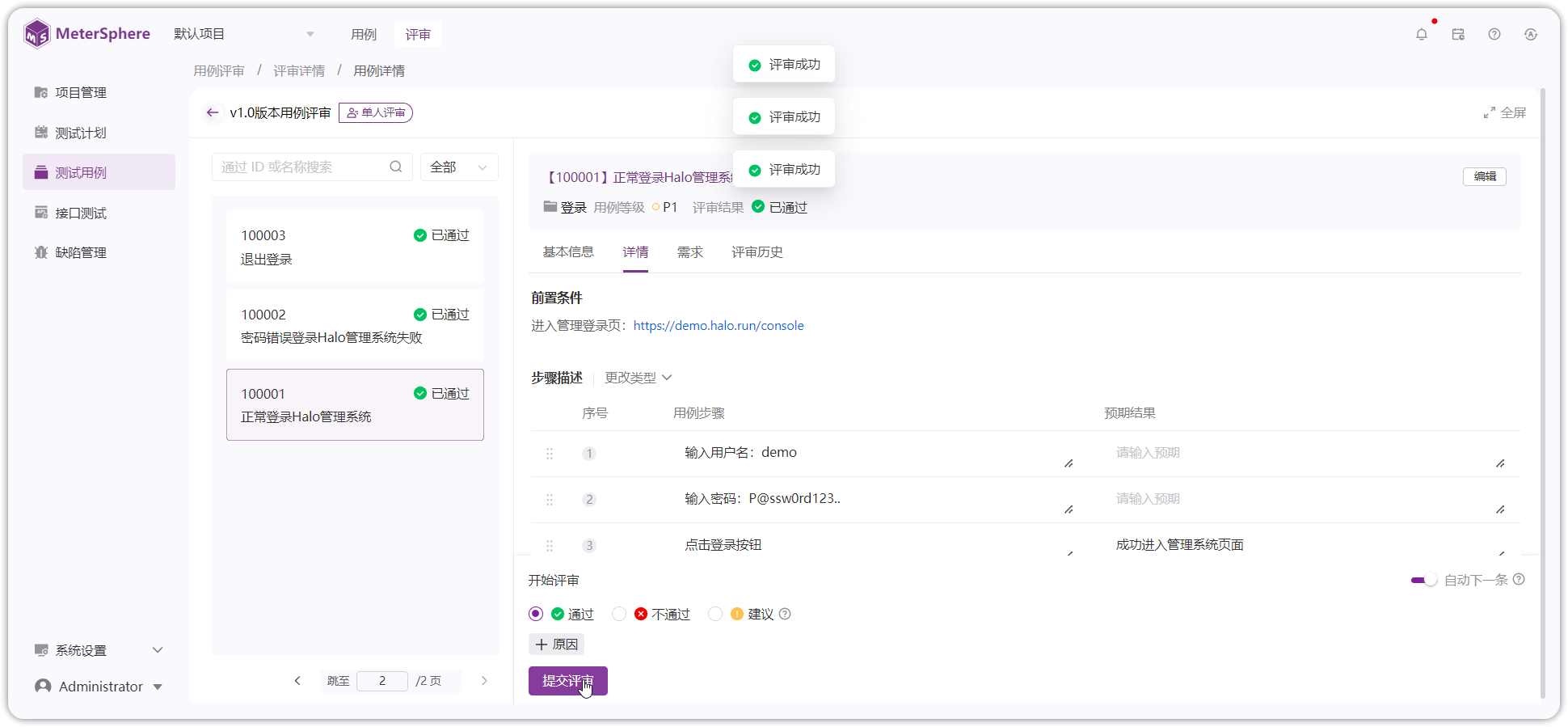Open the 详情 tab
The width and height of the screenshot is (1568, 727).
635,252
